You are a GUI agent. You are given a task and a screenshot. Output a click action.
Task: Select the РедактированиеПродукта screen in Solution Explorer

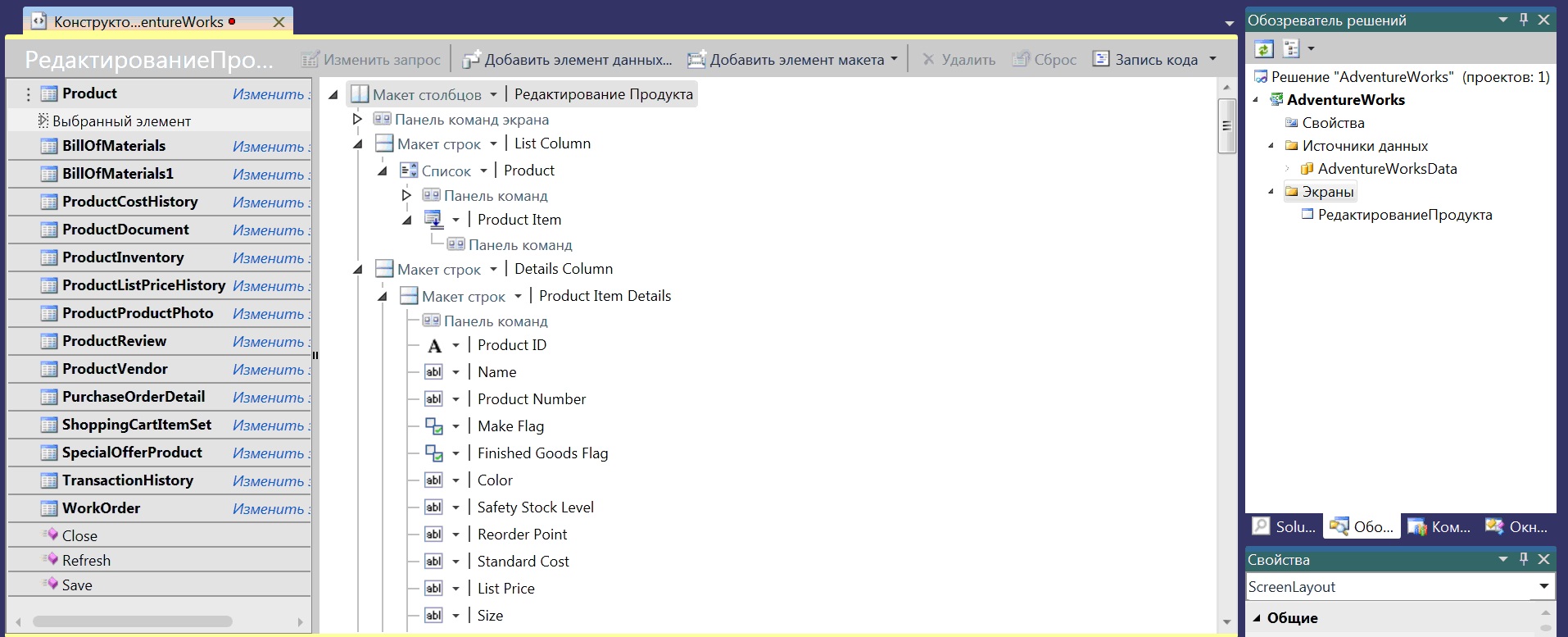1404,215
